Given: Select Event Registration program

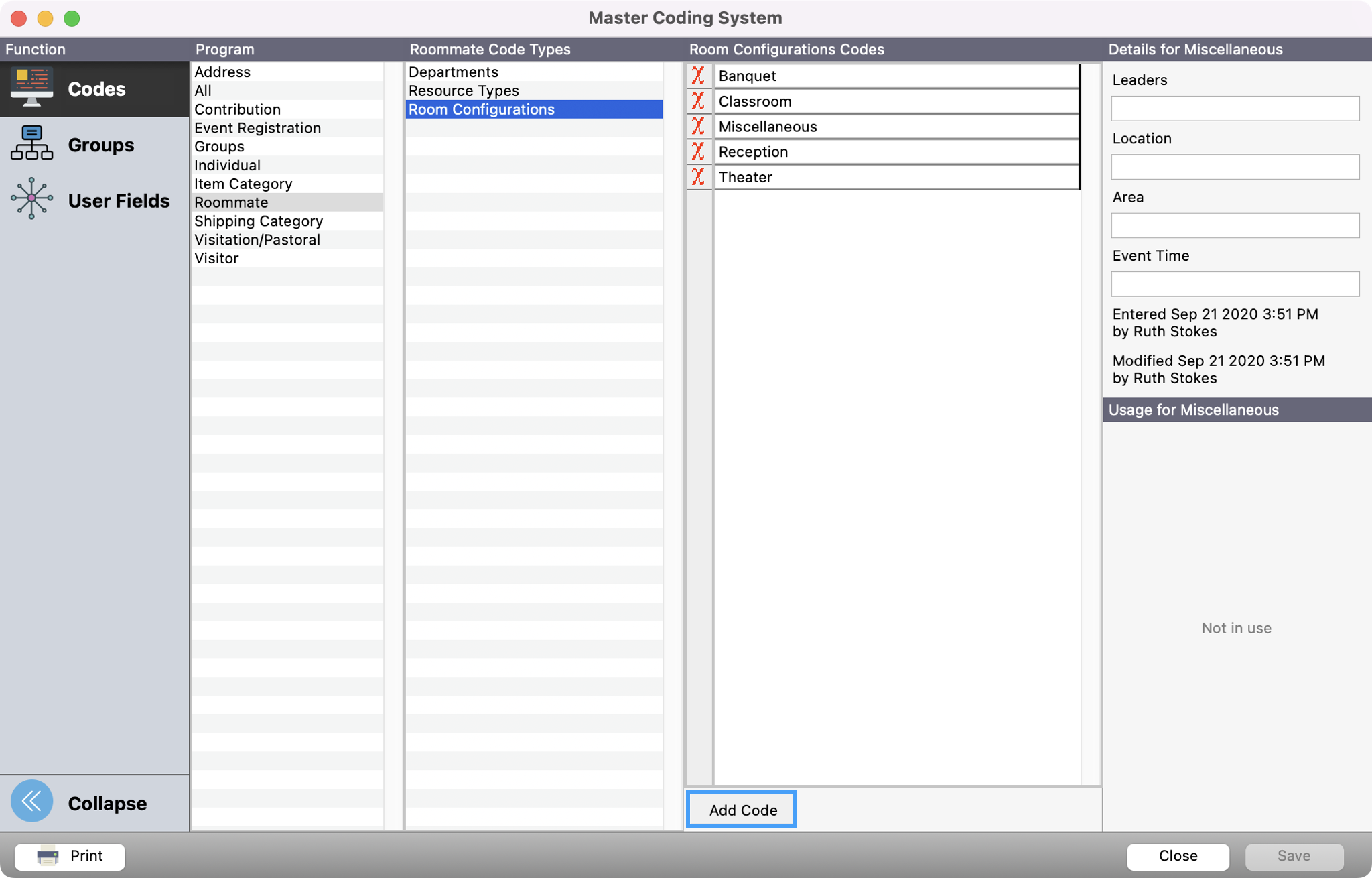Looking at the screenshot, I should (x=257, y=128).
